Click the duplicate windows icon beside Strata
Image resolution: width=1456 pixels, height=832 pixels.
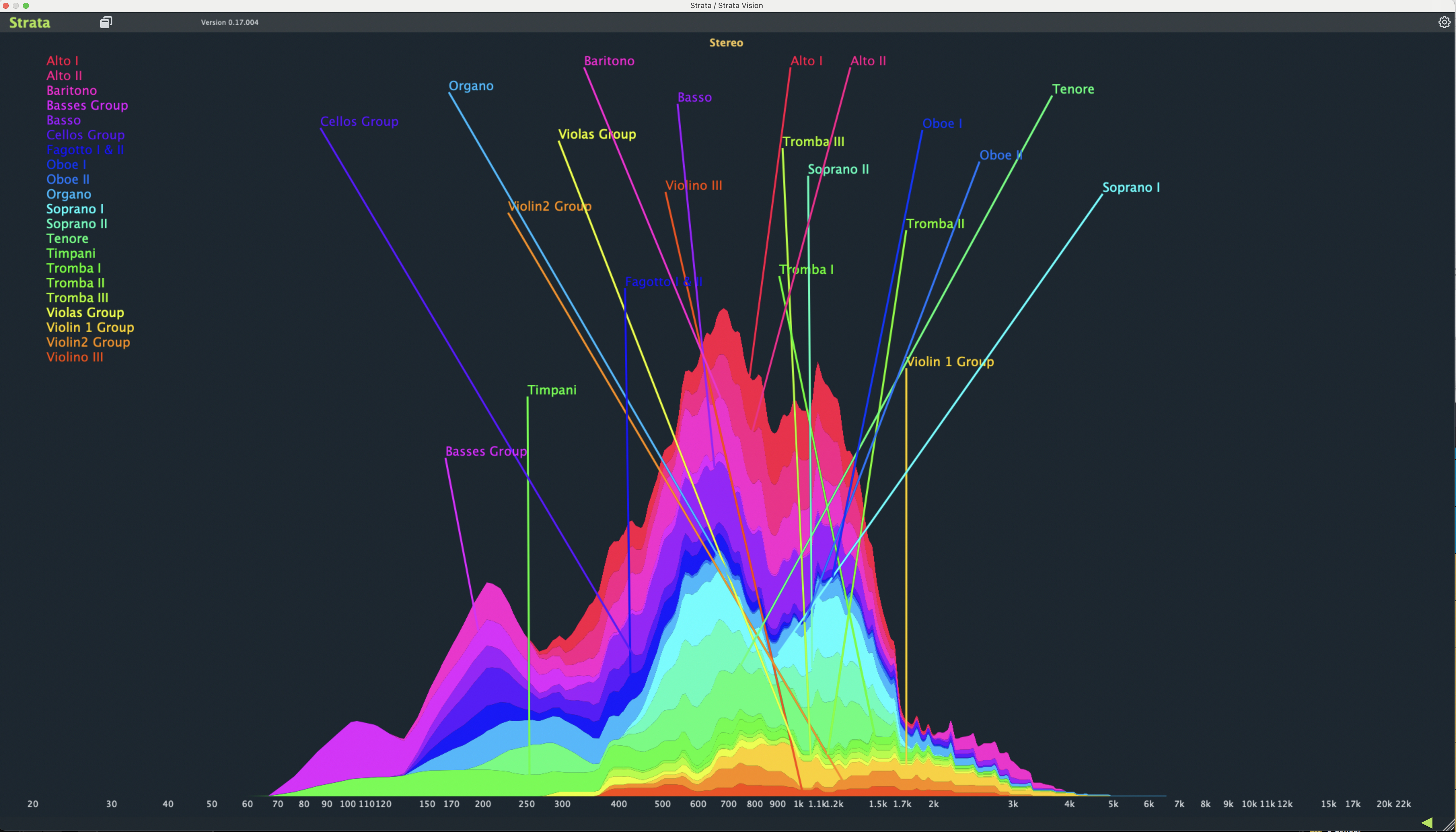pyautogui.click(x=106, y=22)
